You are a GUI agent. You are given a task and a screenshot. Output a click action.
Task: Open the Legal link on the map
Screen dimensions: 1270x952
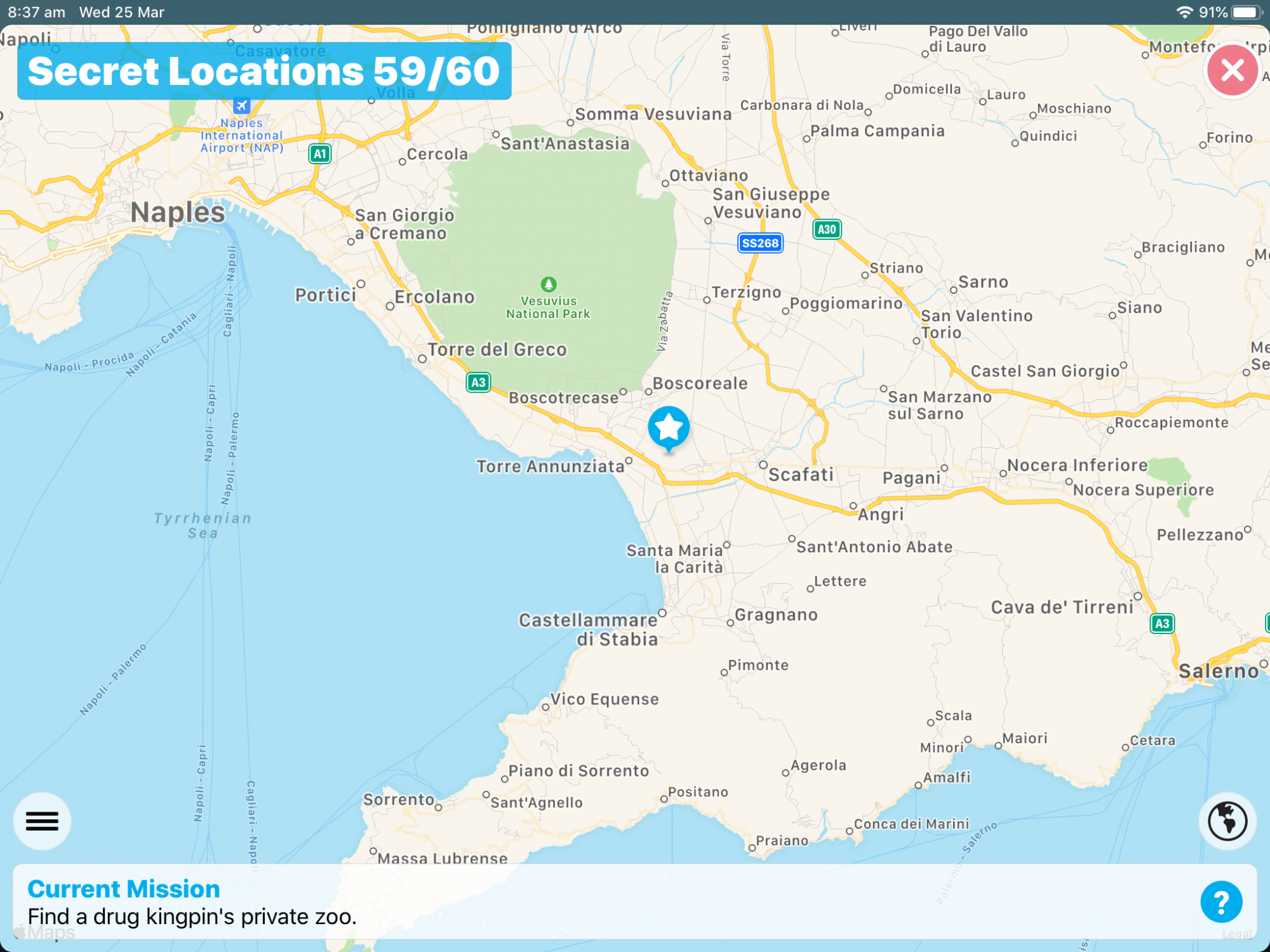(1237, 934)
